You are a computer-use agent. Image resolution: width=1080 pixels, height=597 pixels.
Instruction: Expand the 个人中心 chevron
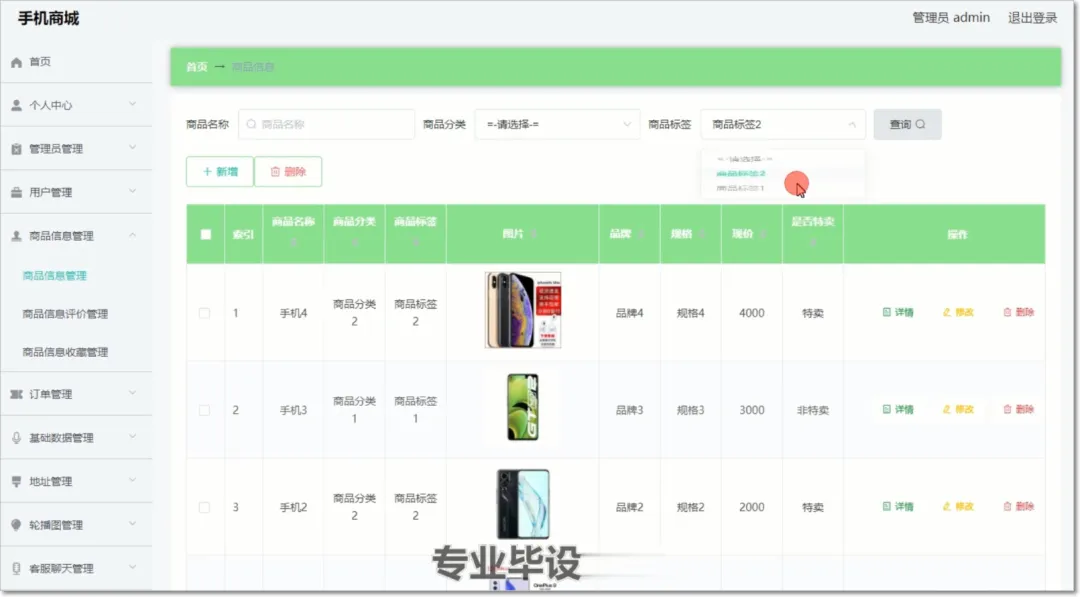[x=132, y=104]
